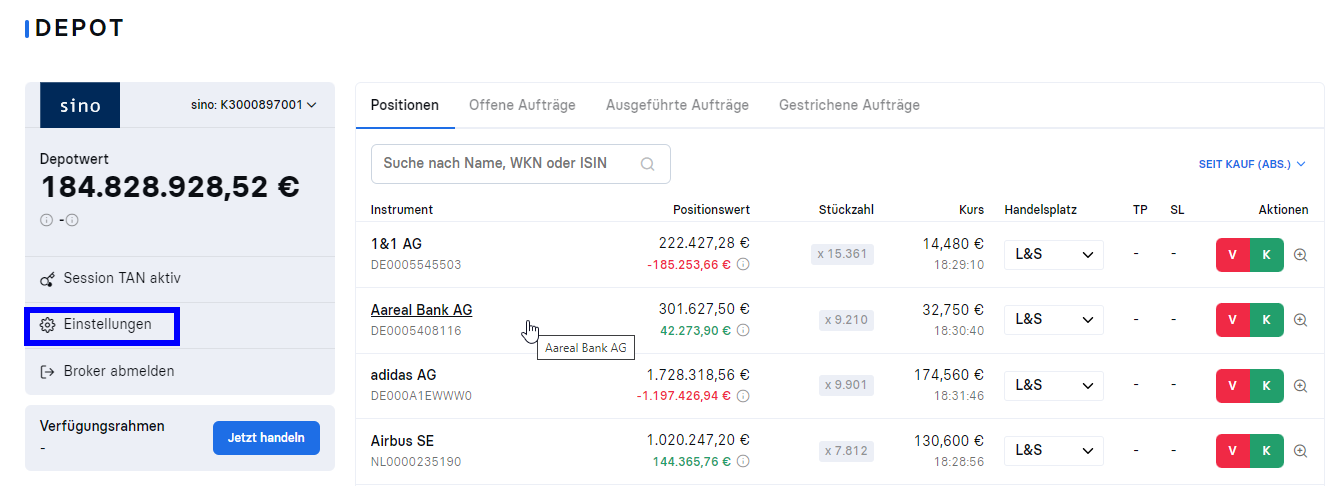This screenshot has height=486, width=1327.
Task: Click the zoom-in icon for 1&1 AG
Action: pyautogui.click(x=1300, y=255)
